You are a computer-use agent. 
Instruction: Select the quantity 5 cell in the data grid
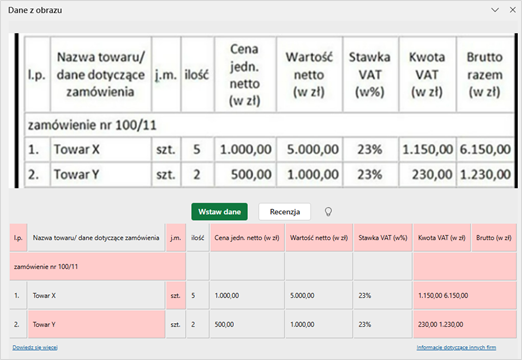[x=198, y=295]
